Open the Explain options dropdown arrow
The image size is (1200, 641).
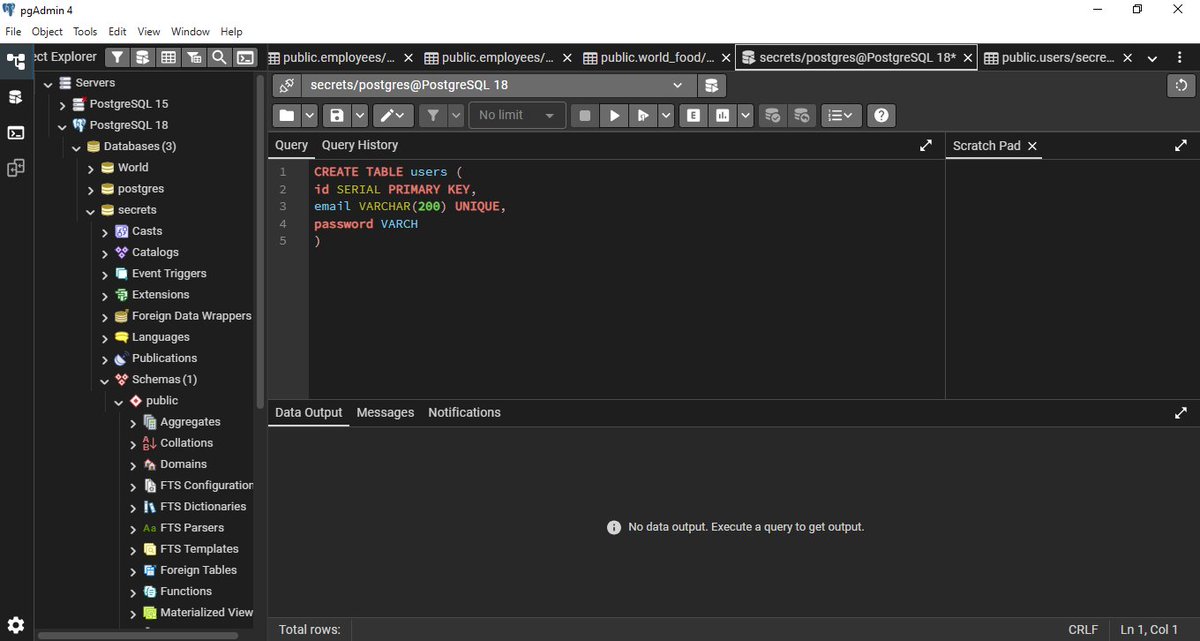(746, 116)
